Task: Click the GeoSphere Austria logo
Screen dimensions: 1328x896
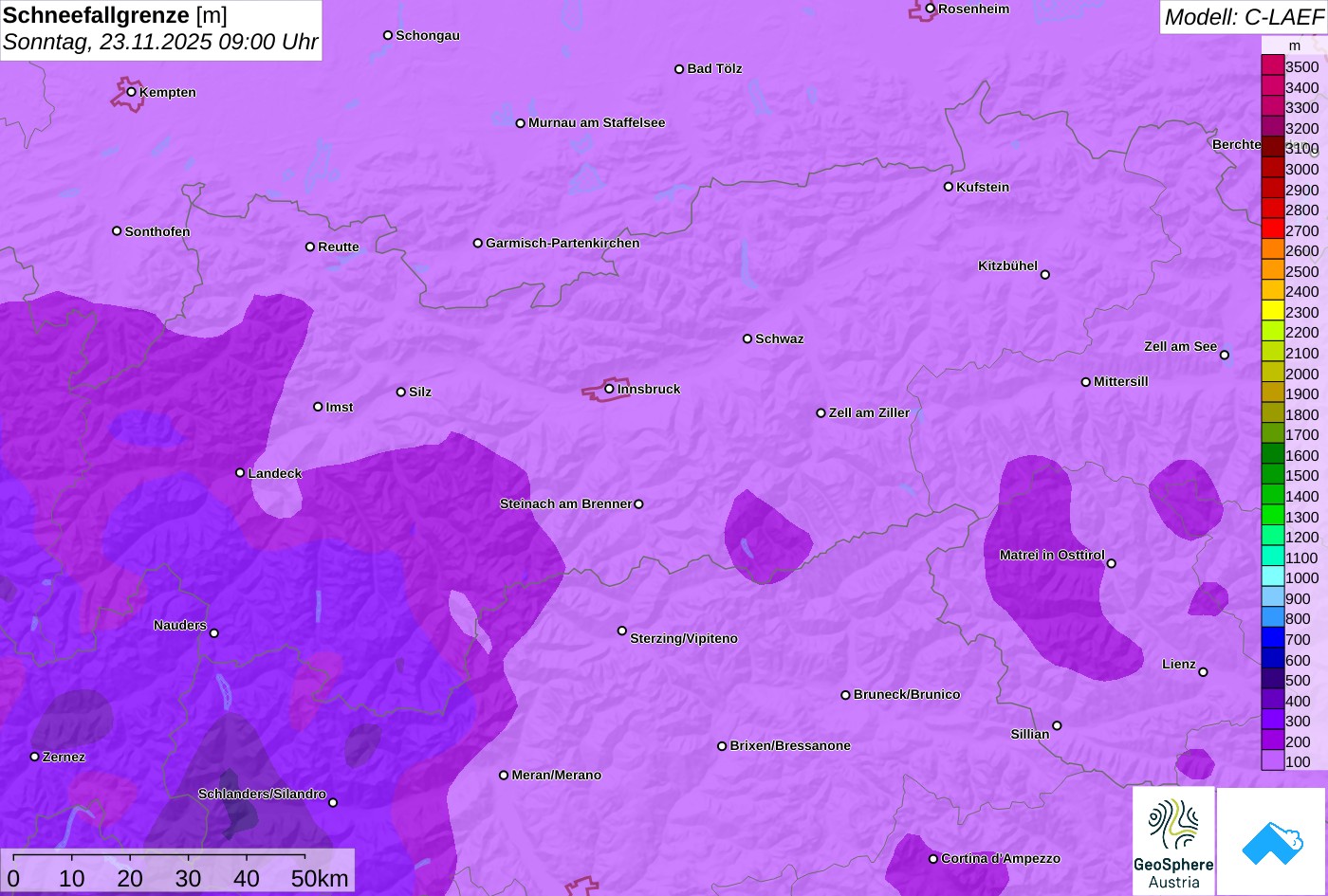Action: (1173, 841)
